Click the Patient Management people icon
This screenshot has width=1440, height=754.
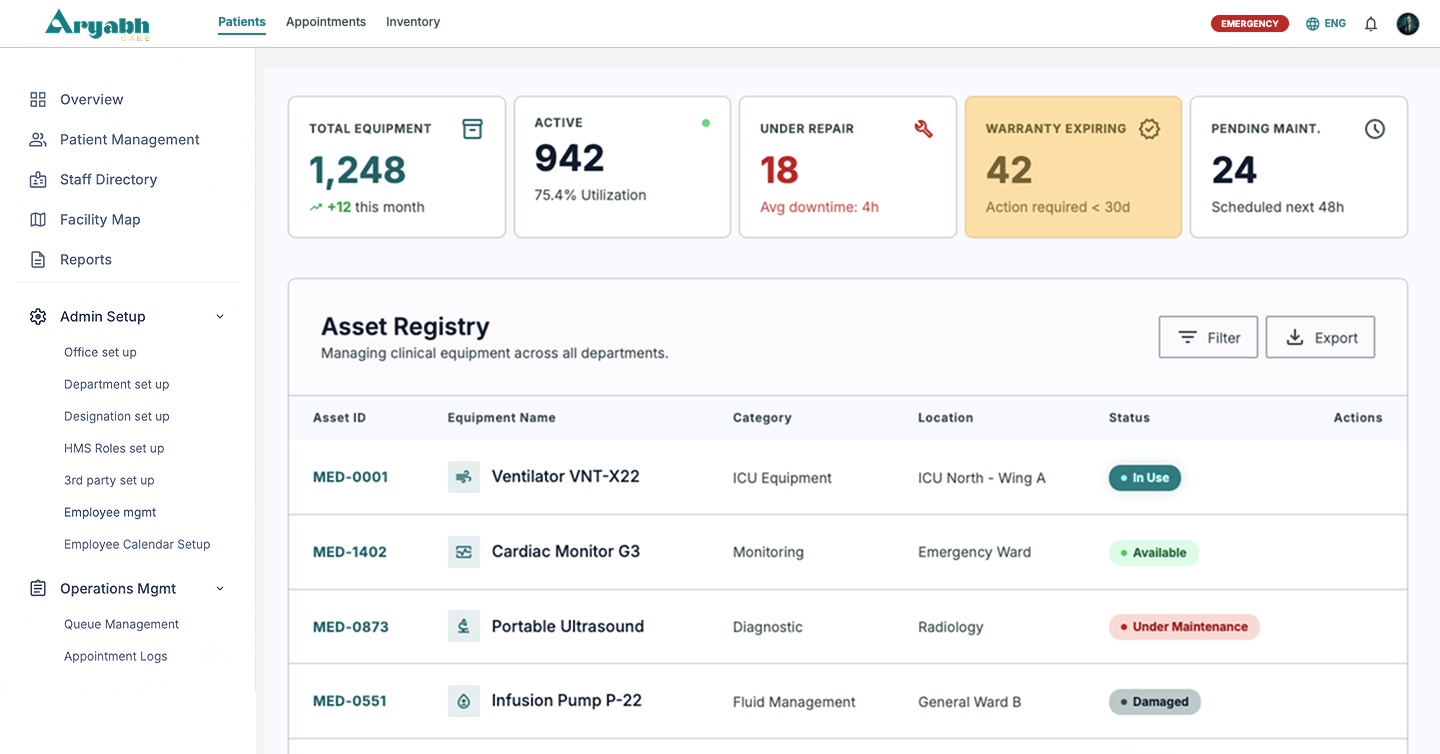point(38,139)
